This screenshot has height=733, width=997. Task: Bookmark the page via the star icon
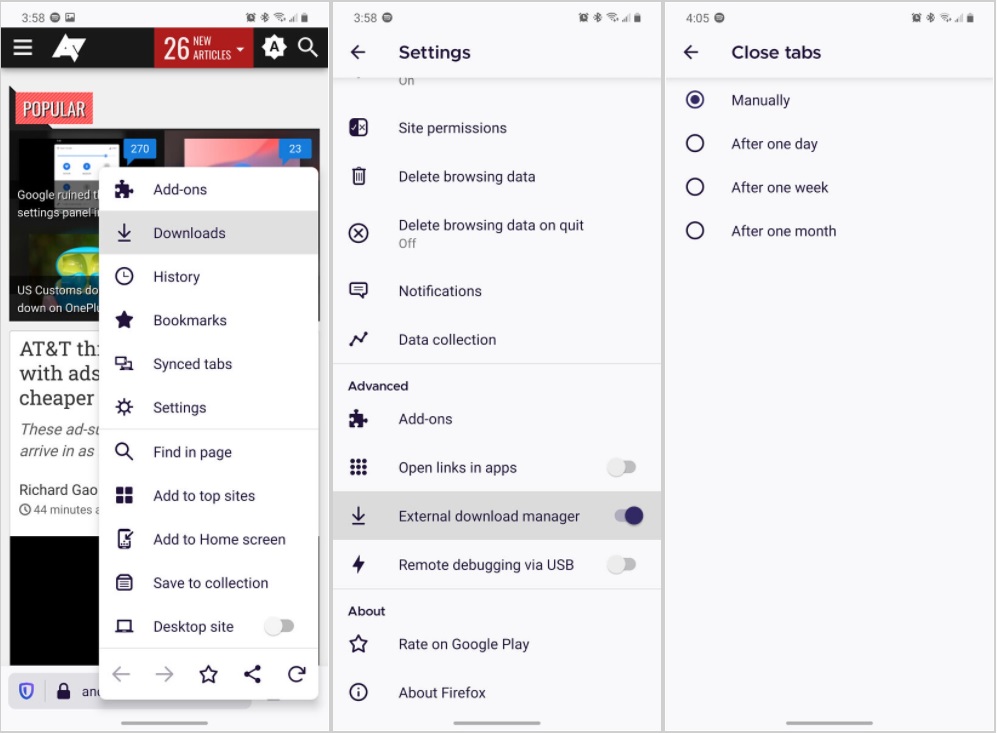[208, 674]
